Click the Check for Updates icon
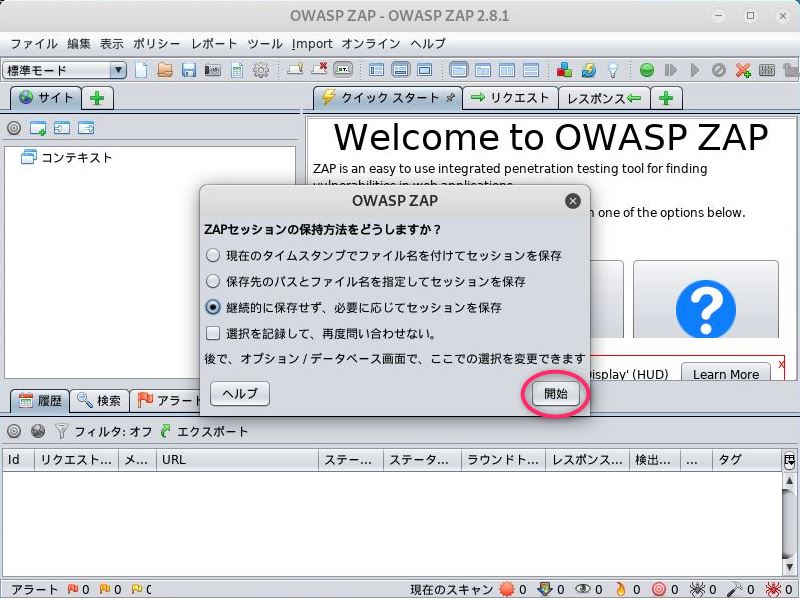 pyautogui.click(x=589, y=70)
